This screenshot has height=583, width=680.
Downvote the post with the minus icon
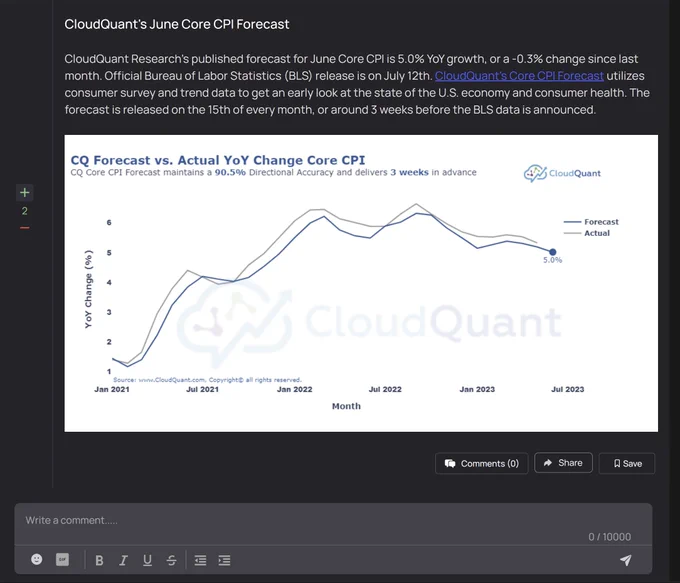(25, 228)
